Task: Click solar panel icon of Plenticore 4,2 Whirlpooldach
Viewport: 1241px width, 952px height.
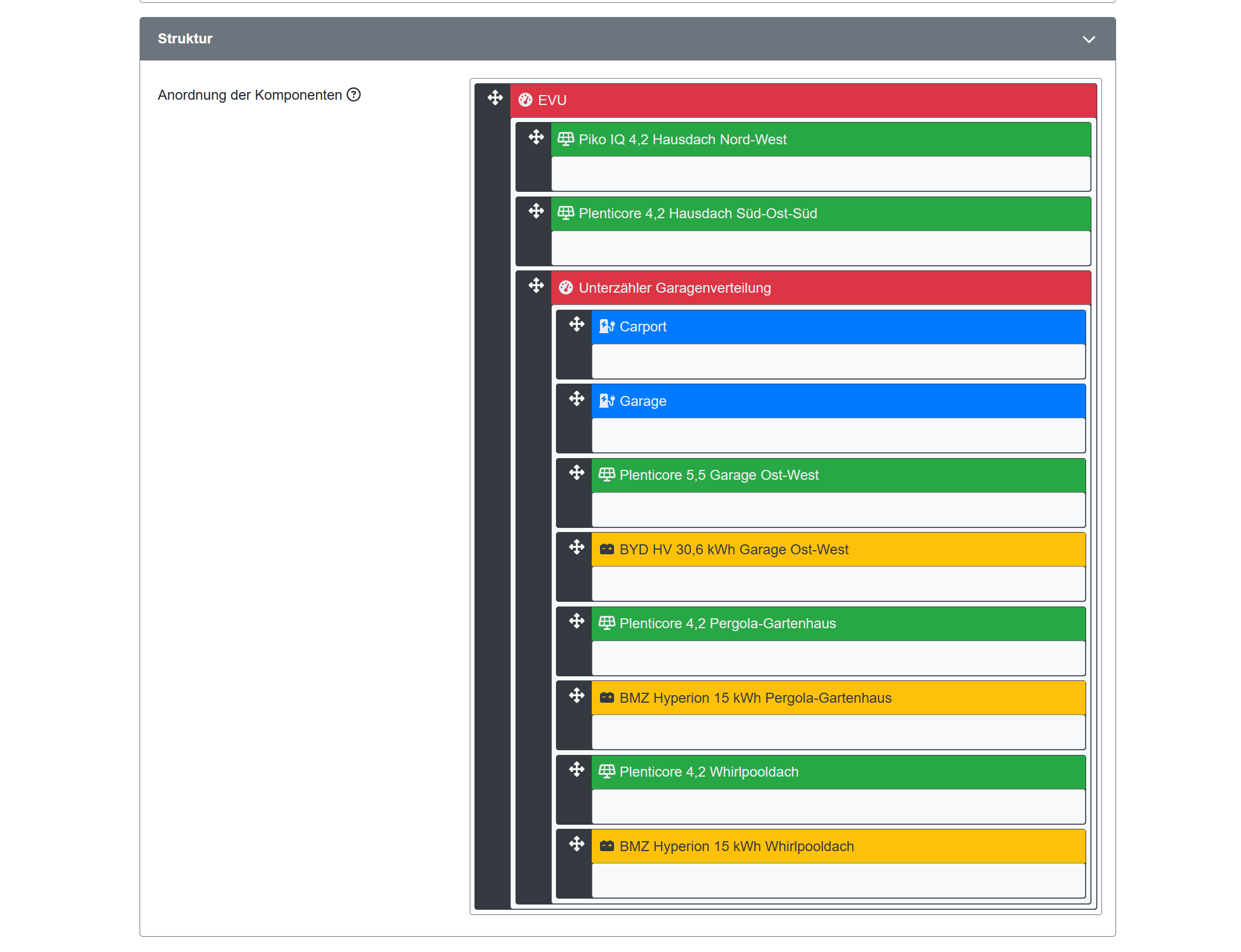Action: pos(606,771)
